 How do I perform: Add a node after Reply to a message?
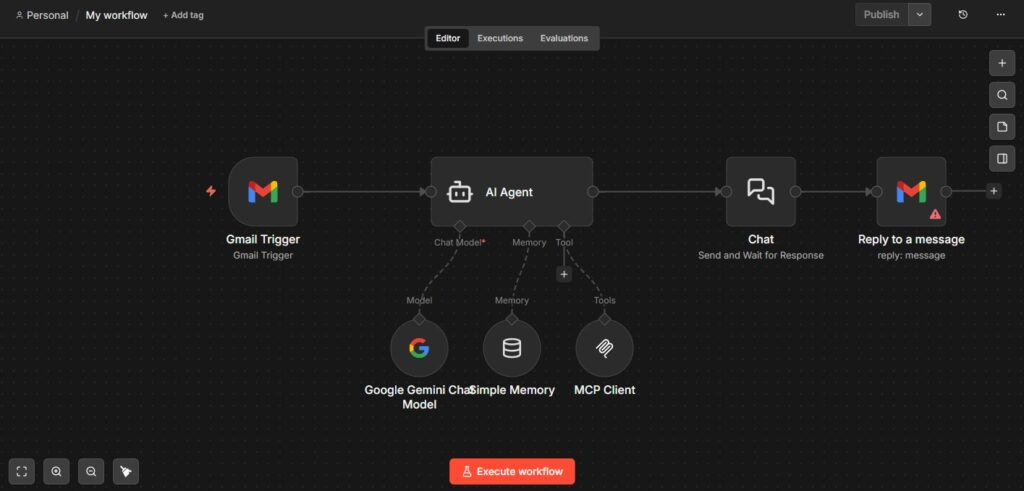pyautogui.click(x=993, y=191)
